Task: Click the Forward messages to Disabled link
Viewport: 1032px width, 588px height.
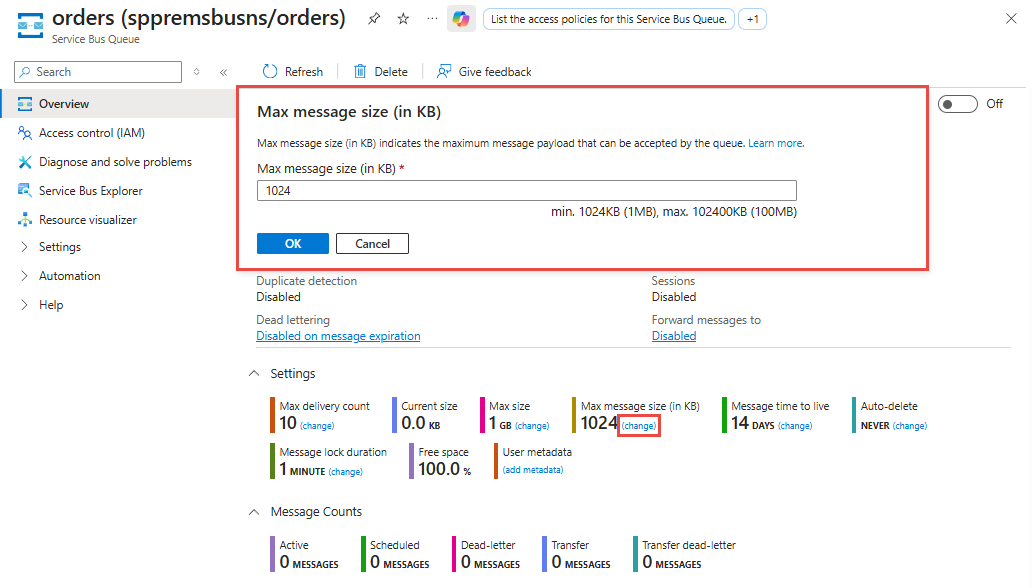Action: click(x=674, y=336)
